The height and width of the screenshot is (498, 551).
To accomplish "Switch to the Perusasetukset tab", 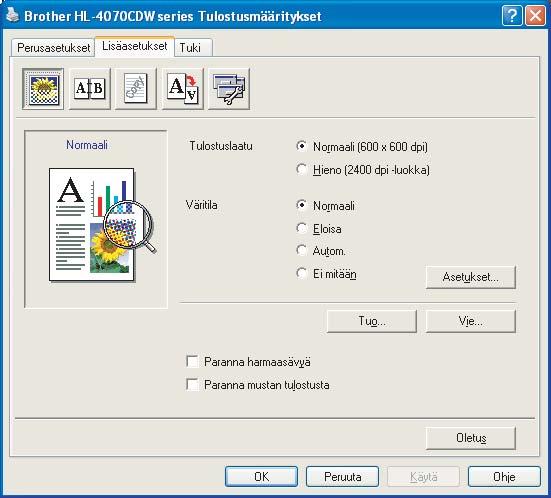I will tap(53, 48).
